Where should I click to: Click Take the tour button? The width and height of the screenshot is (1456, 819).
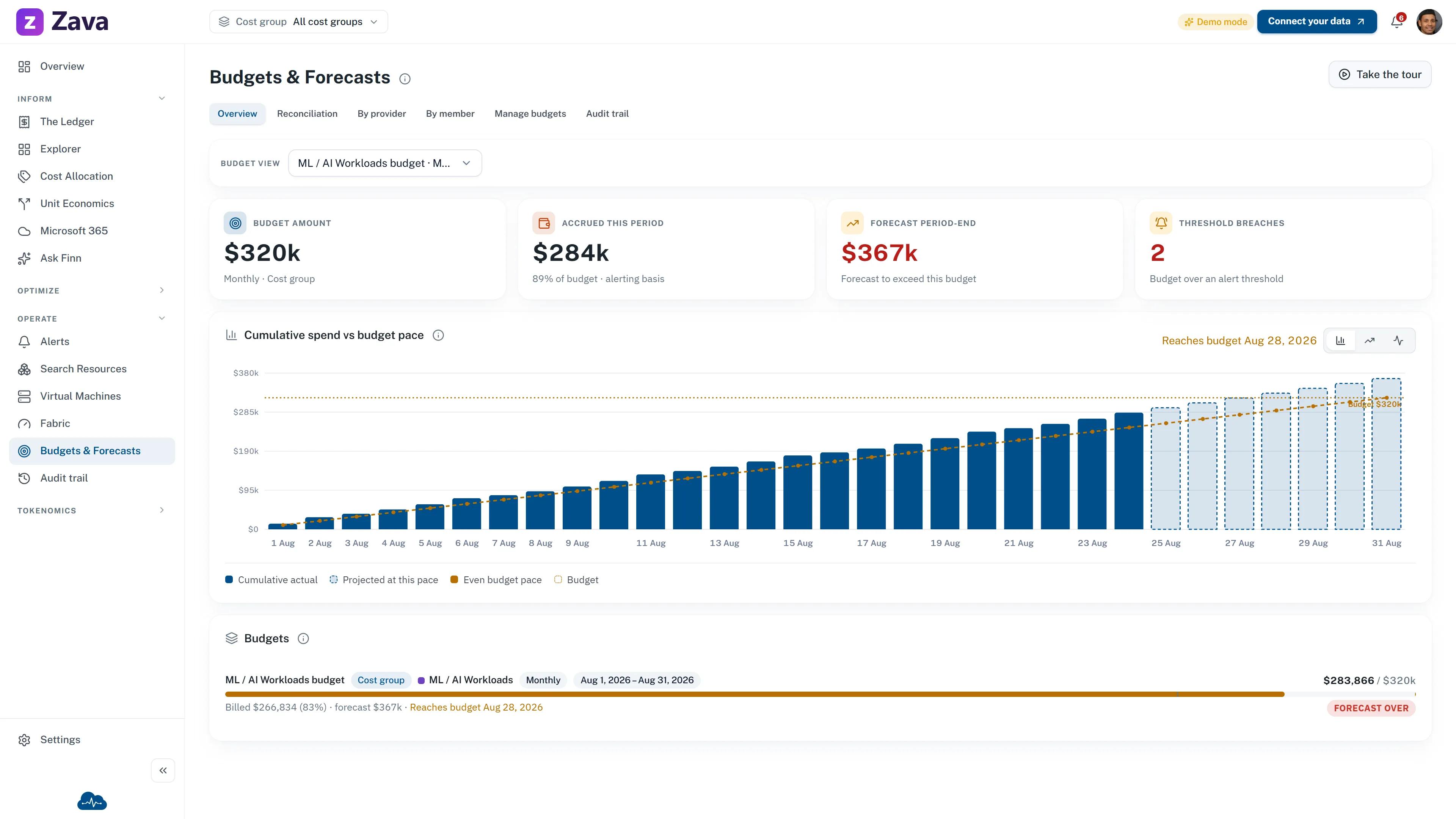point(1380,74)
